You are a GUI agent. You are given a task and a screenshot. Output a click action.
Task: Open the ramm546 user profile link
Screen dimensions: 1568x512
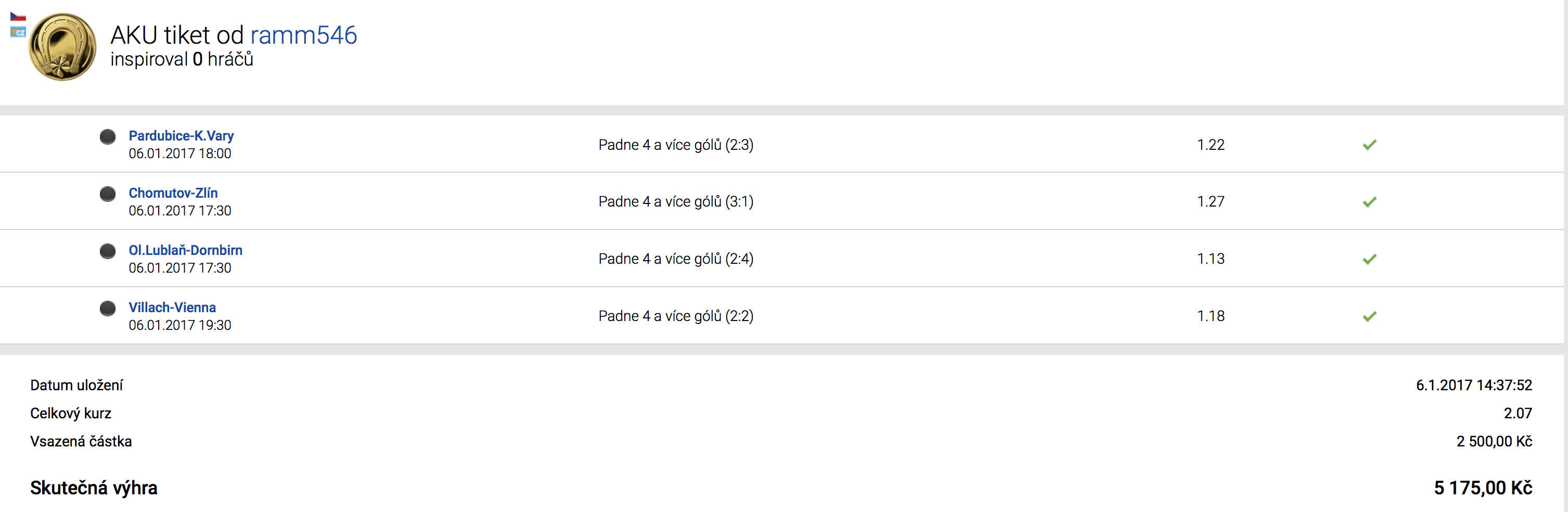pyautogui.click(x=303, y=35)
